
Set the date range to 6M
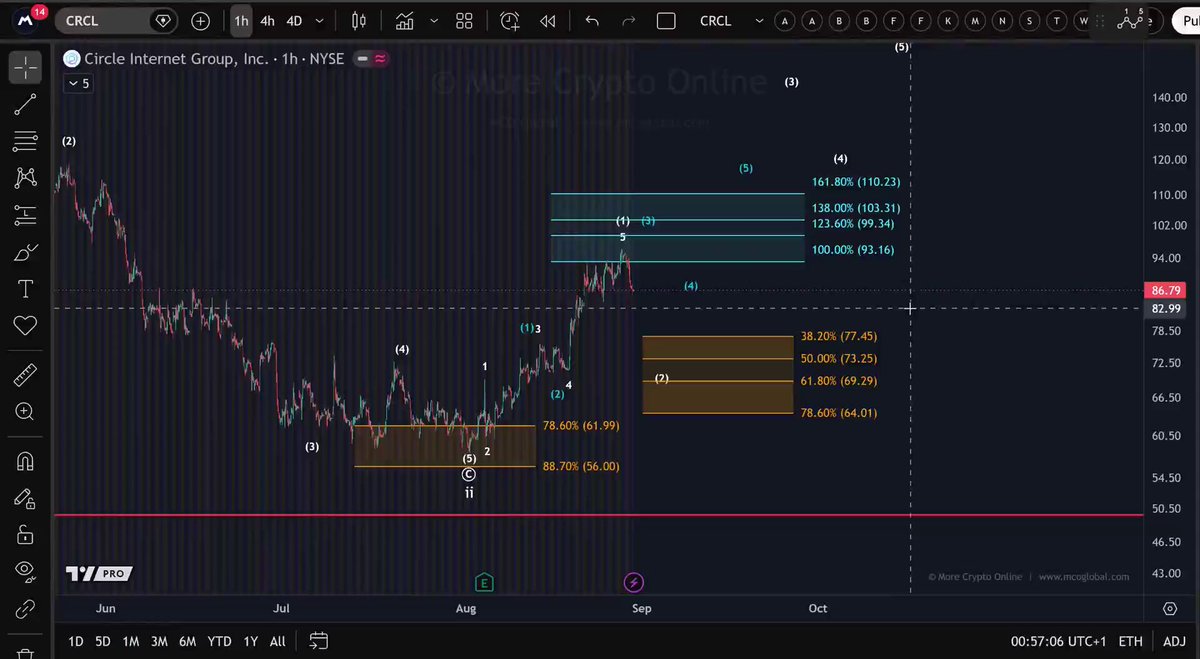pos(187,641)
